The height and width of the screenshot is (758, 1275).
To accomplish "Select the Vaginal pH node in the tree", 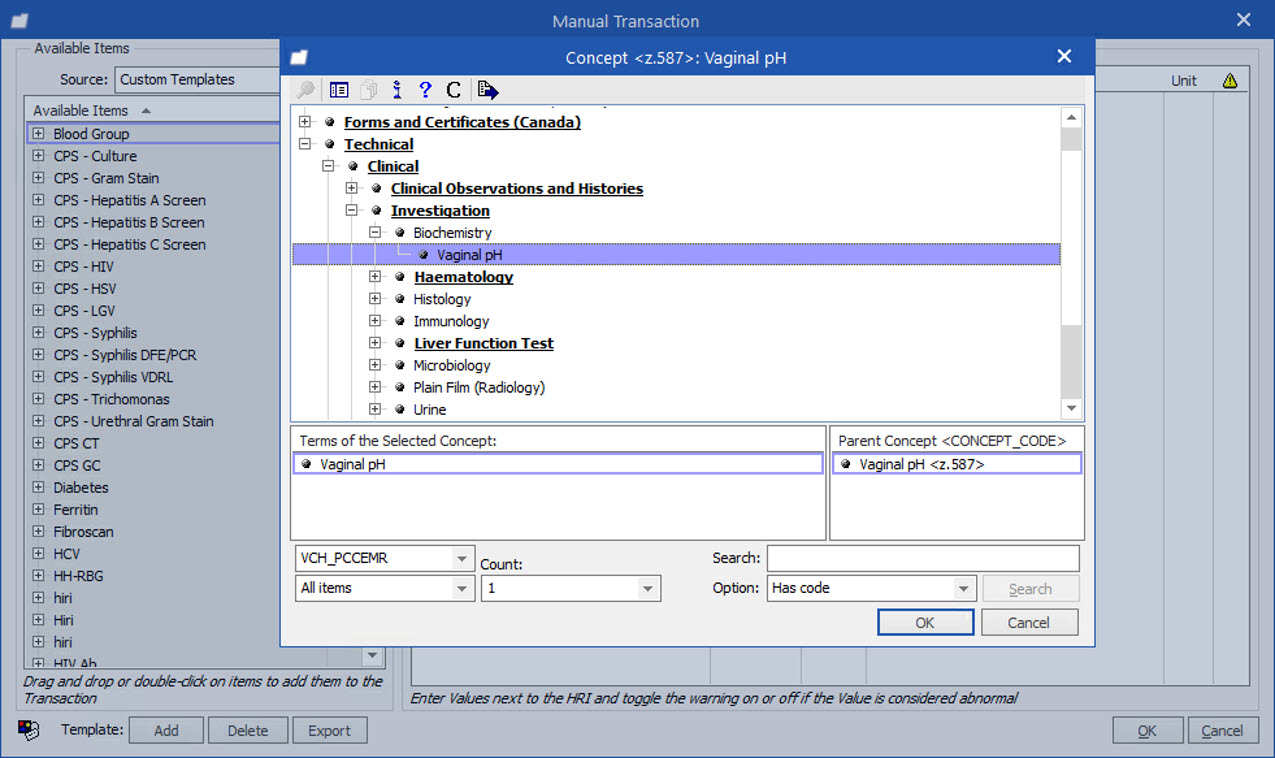I will [469, 254].
